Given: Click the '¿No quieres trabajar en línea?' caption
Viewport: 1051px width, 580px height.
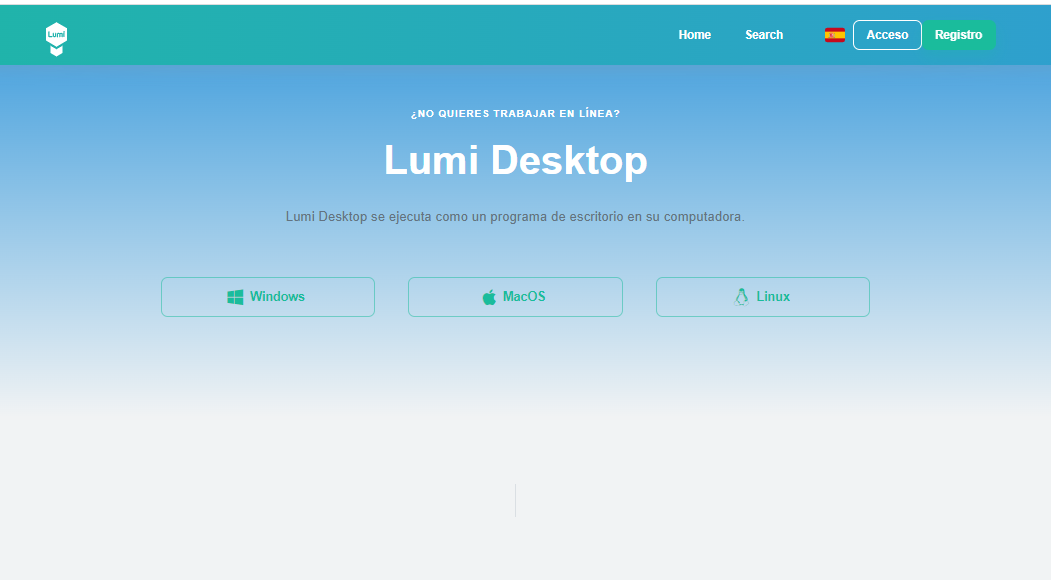Looking at the screenshot, I should [x=515, y=113].
